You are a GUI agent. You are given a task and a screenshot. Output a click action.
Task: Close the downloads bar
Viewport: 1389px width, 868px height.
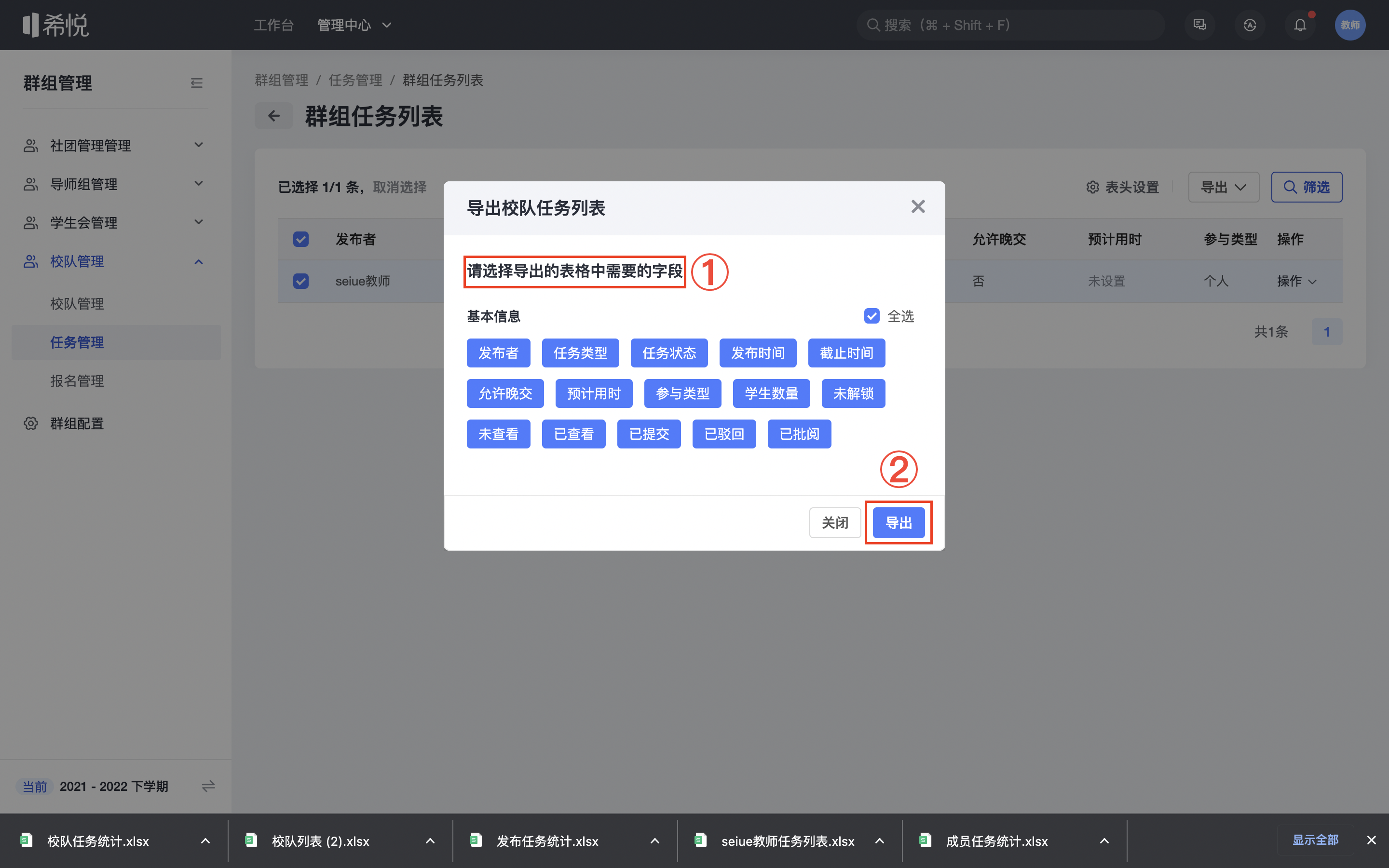[x=1371, y=841]
